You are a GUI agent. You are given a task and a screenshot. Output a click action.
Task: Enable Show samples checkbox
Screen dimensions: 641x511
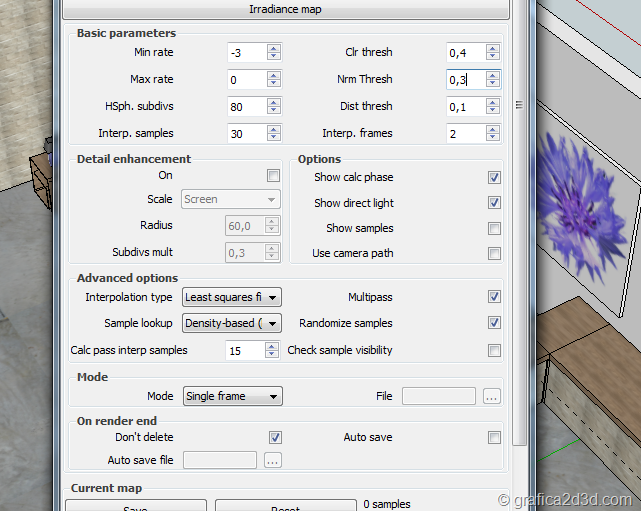[x=494, y=229]
